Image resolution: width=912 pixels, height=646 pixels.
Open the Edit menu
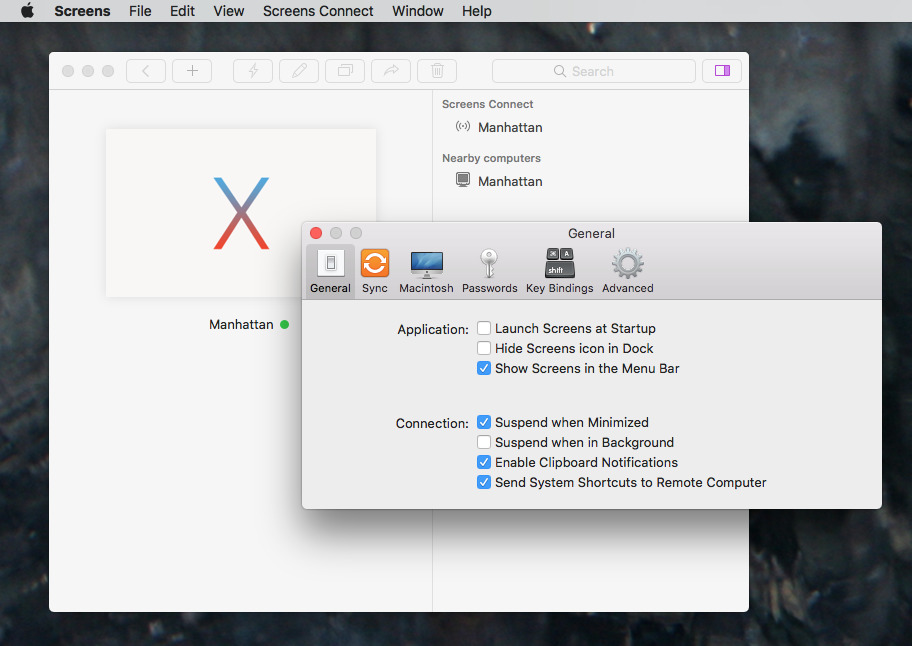tap(182, 11)
